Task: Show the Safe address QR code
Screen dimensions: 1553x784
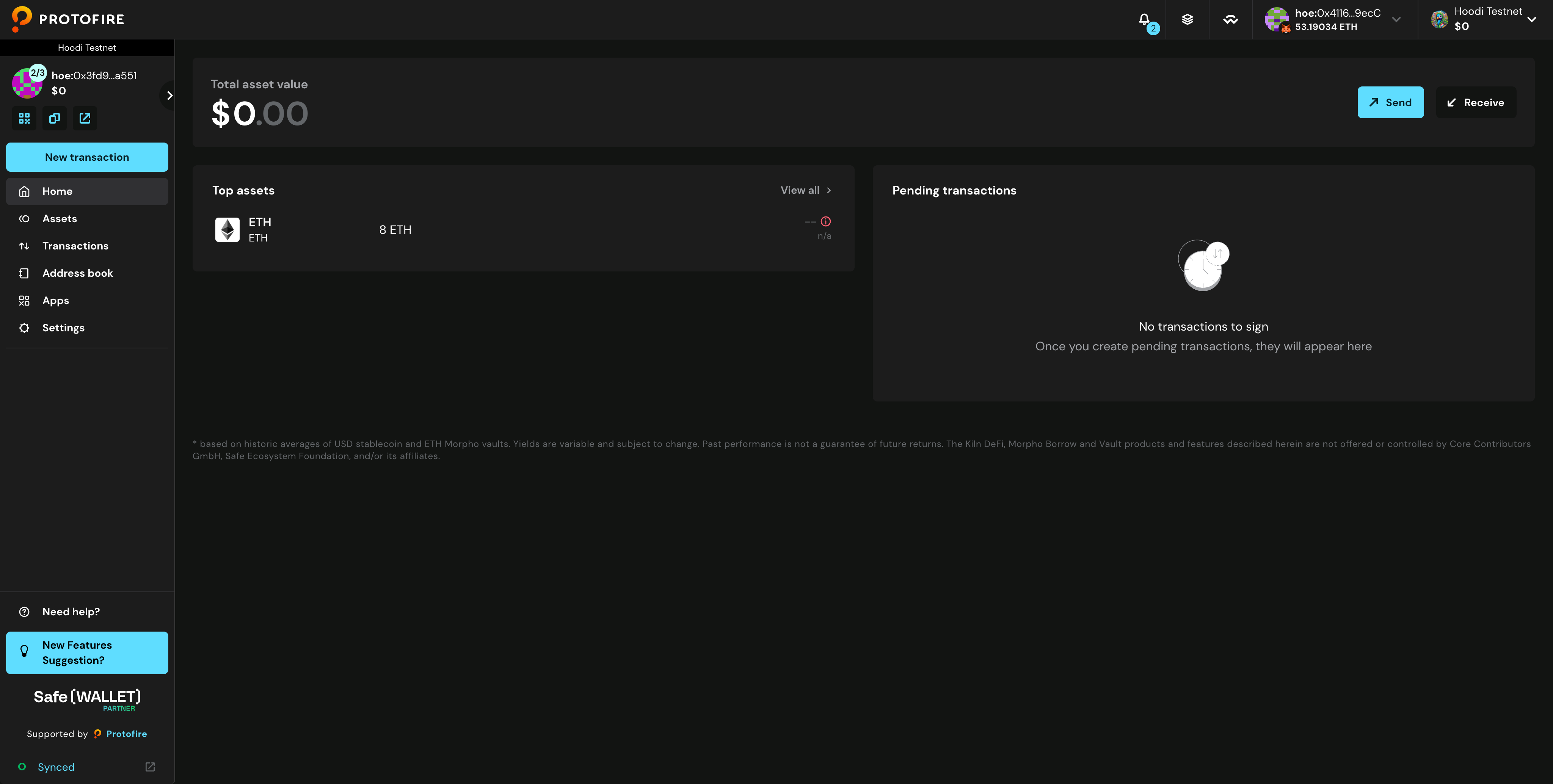Action: pyautogui.click(x=24, y=118)
